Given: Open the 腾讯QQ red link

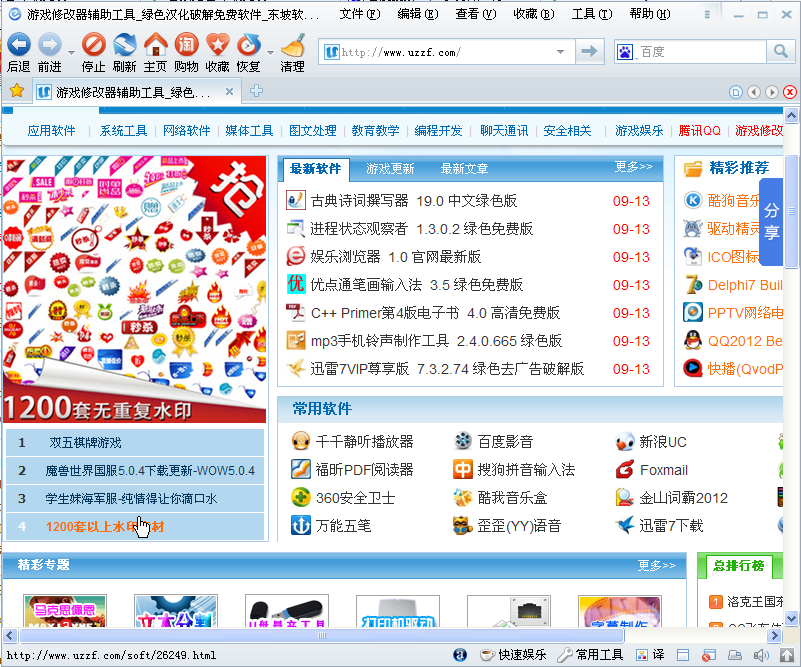Looking at the screenshot, I should click(699, 131).
